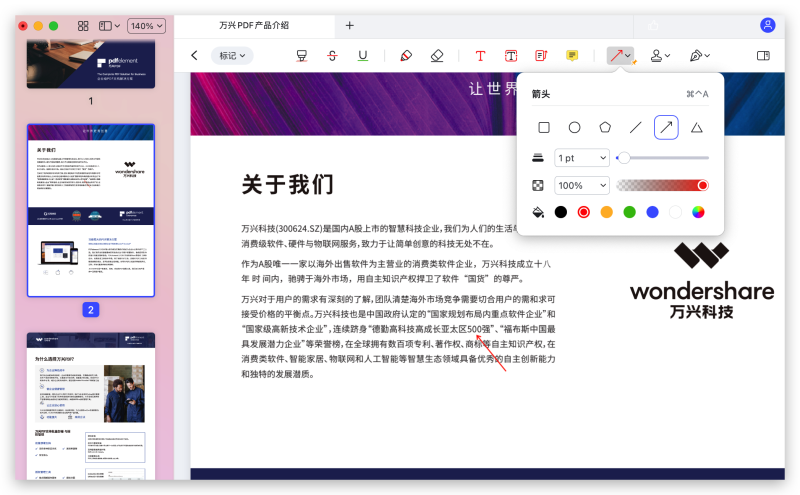Open page 1 thumbnail
Image resolution: width=800 pixels, height=495 pixels.
91,64
